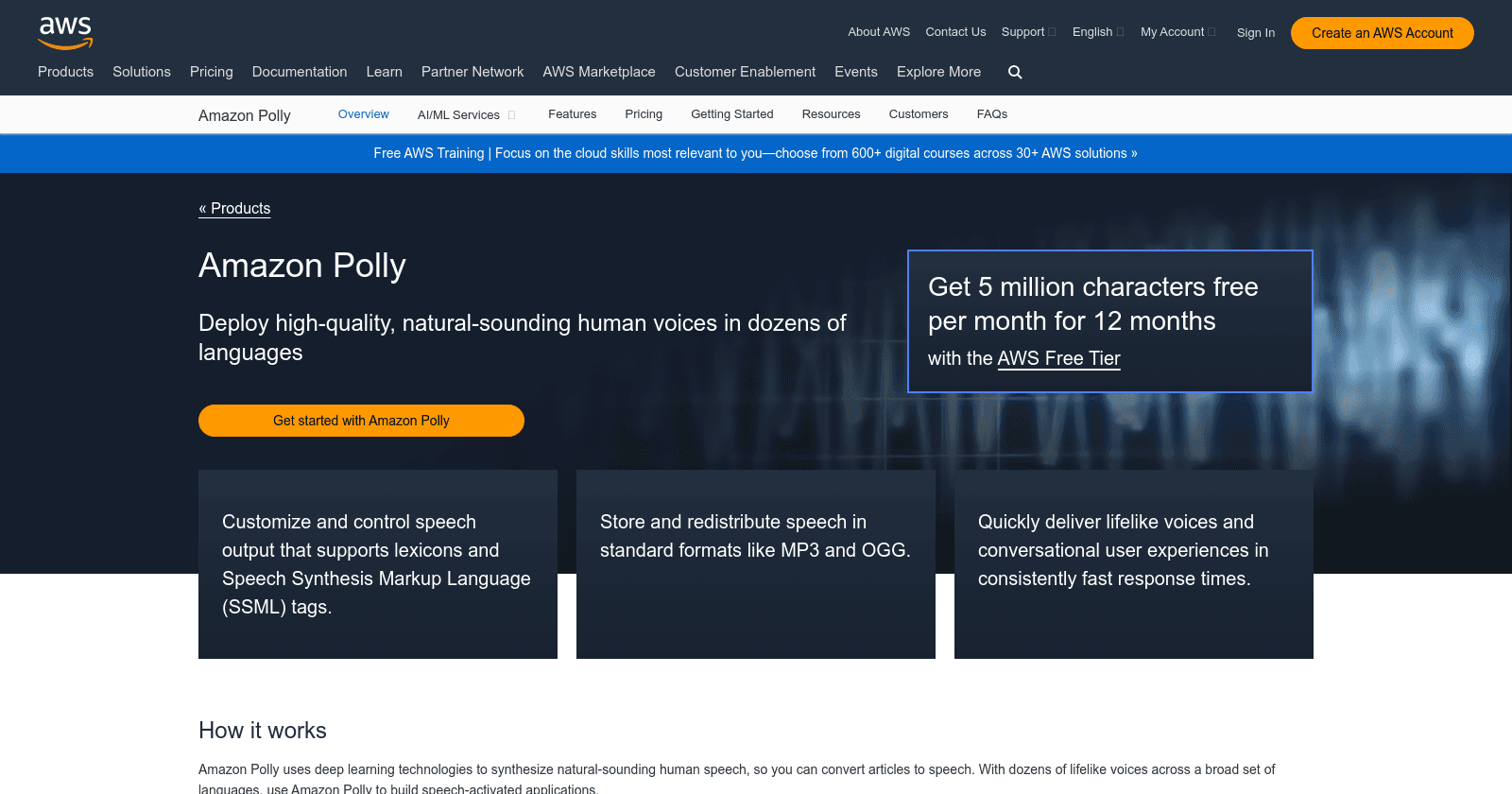Select the Overview tab
Screen dimensions: 1512x794
364,114
